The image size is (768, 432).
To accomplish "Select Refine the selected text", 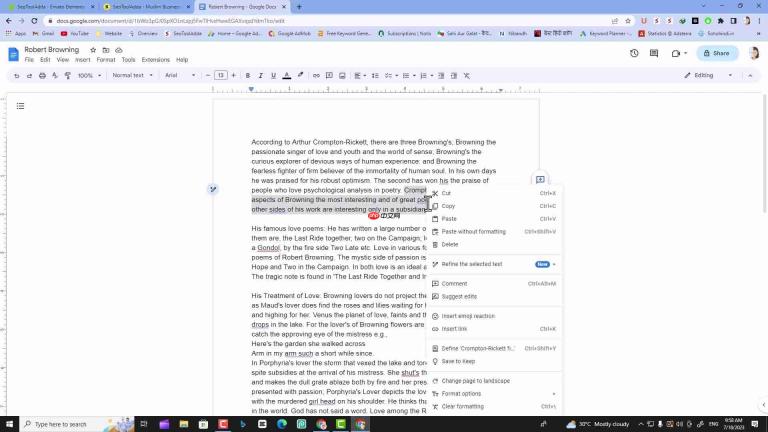I will point(495,264).
